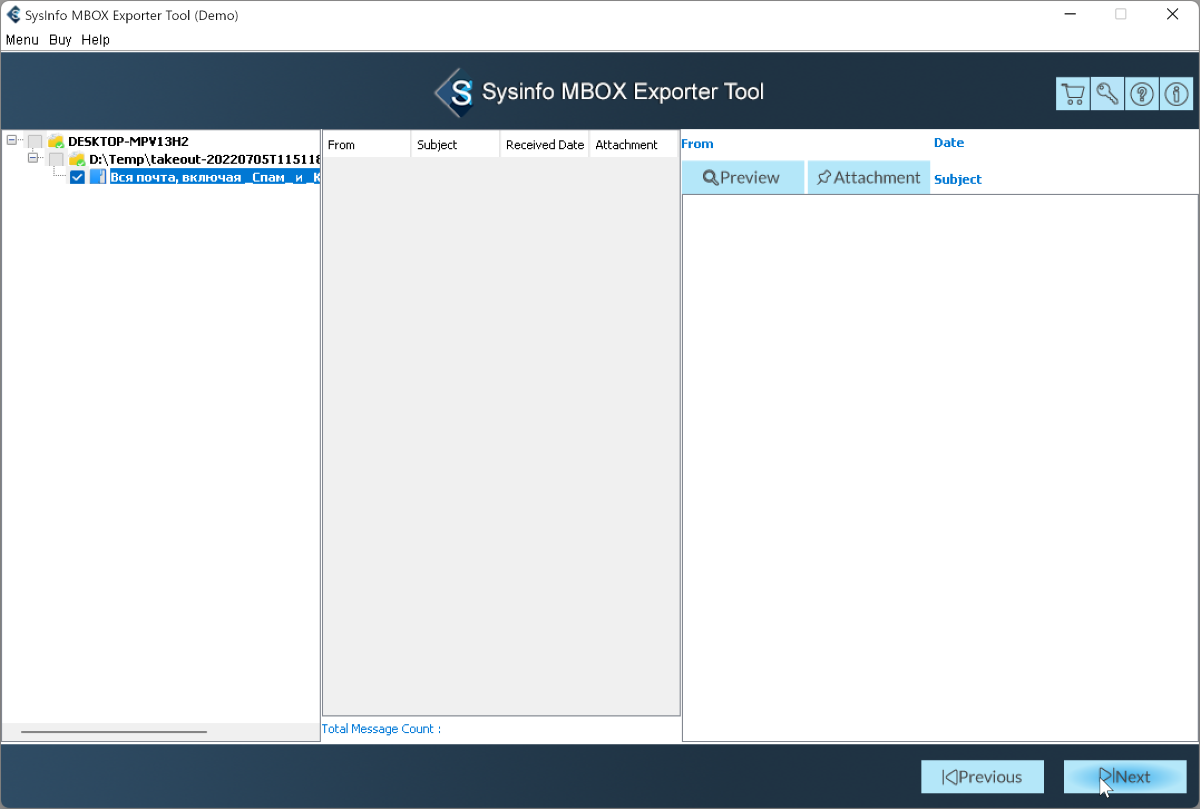Open the Help menu
The height and width of the screenshot is (809, 1200).
[96, 40]
